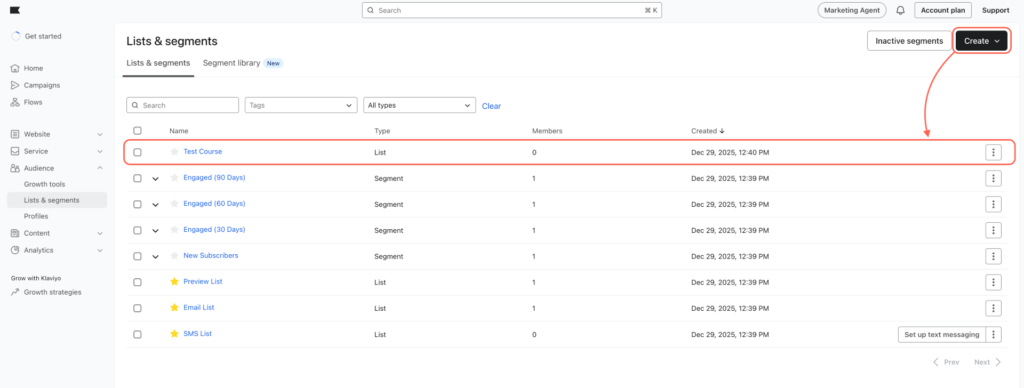Open more options for SMS List
Viewport: 1024px width, 388px height.
pos(993,334)
